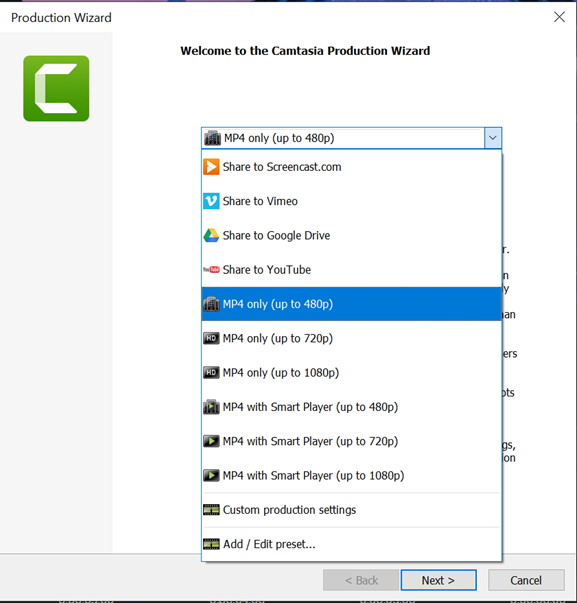
Task: Click the Google Drive triangle icon
Action: click(x=211, y=235)
